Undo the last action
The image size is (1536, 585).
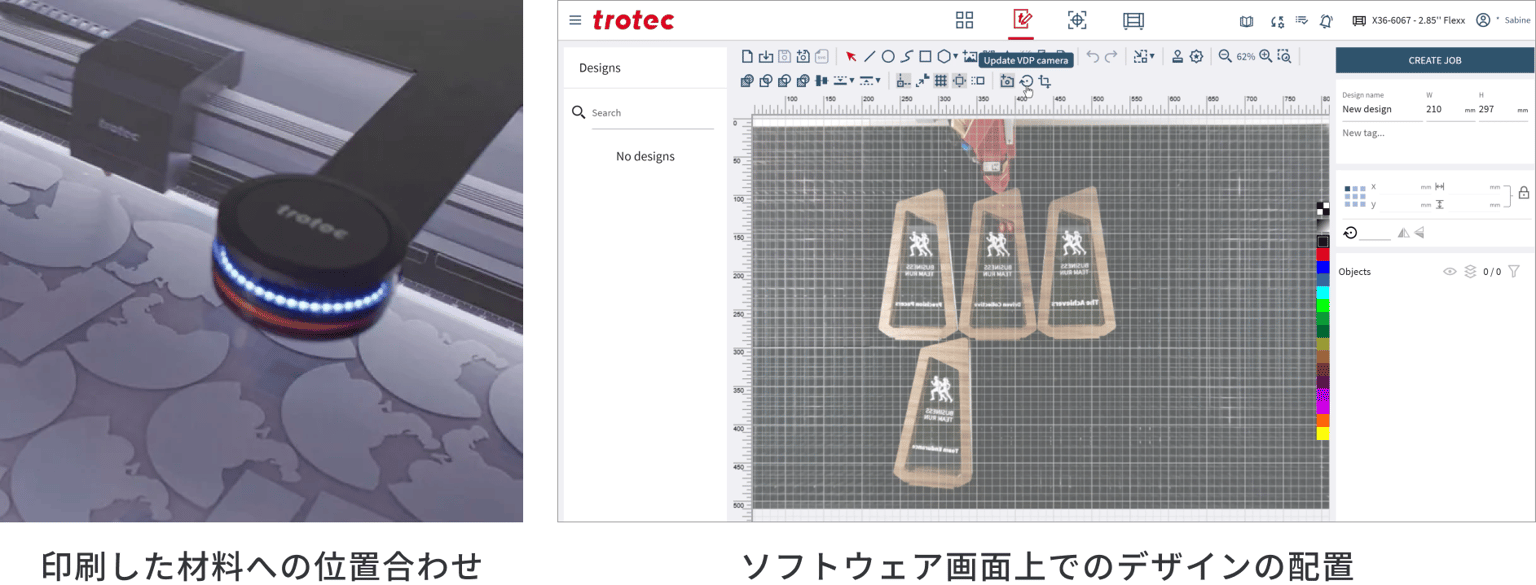(x=1092, y=56)
